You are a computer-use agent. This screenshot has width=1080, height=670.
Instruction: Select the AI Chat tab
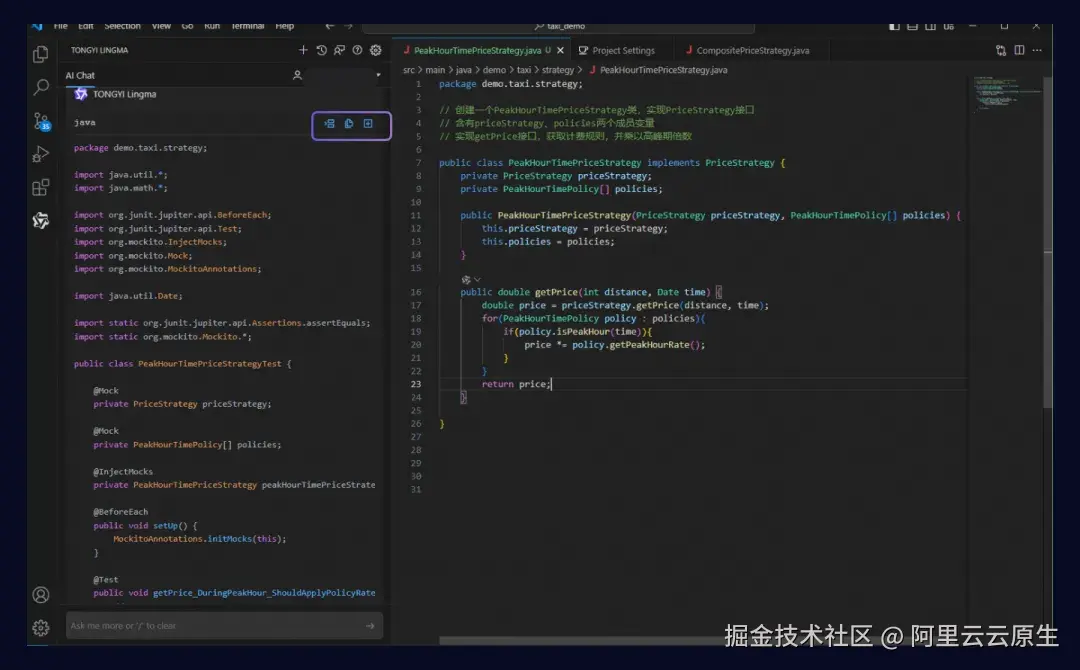pos(80,75)
